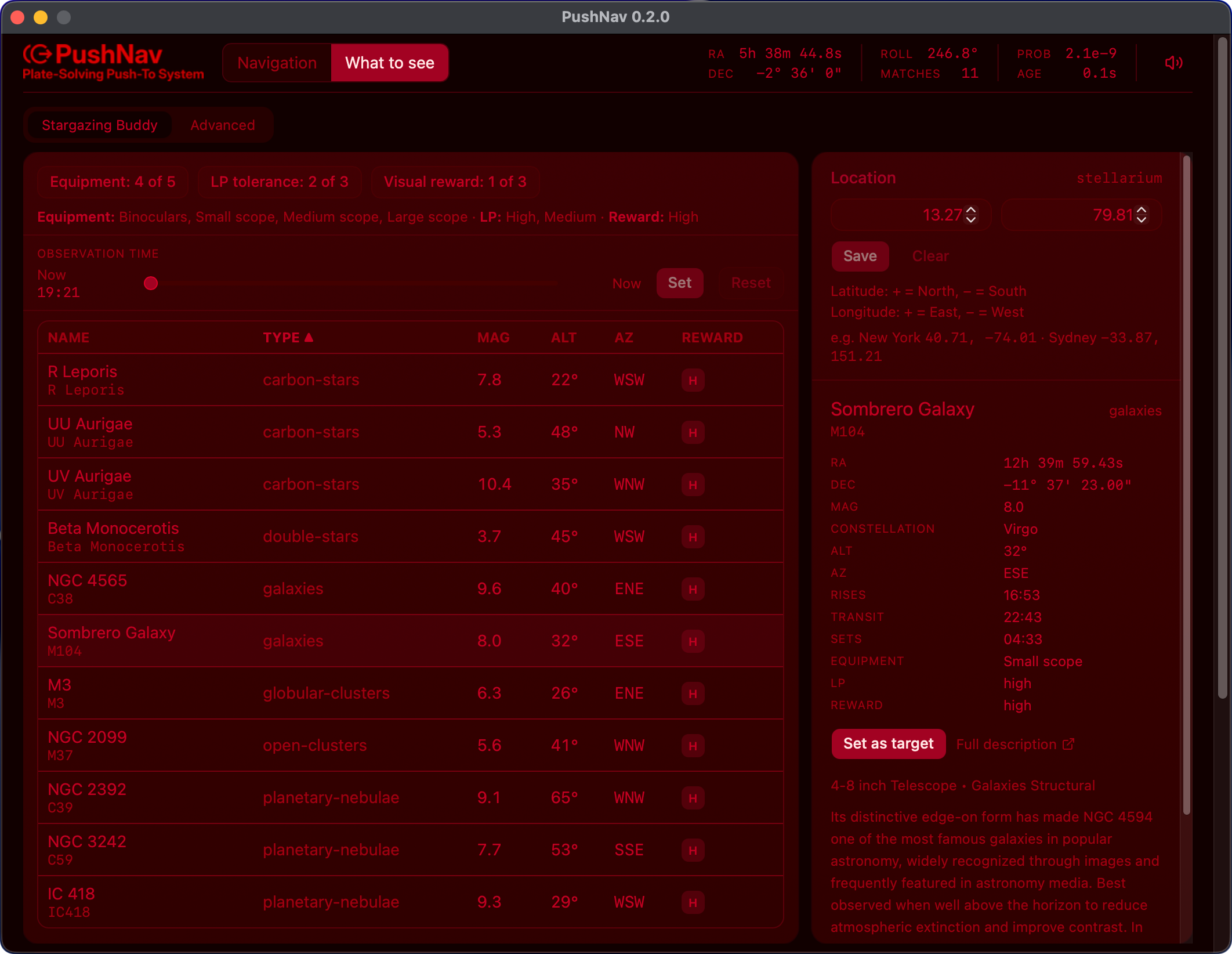The image size is (1232, 954).
Task: Click the double-stars type cell
Action: tap(310, 537)
